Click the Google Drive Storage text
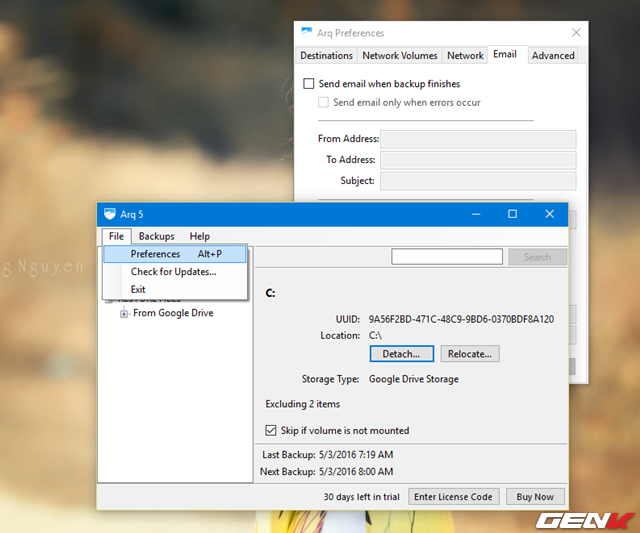This screenshot has width=640, height=533. 413,379
